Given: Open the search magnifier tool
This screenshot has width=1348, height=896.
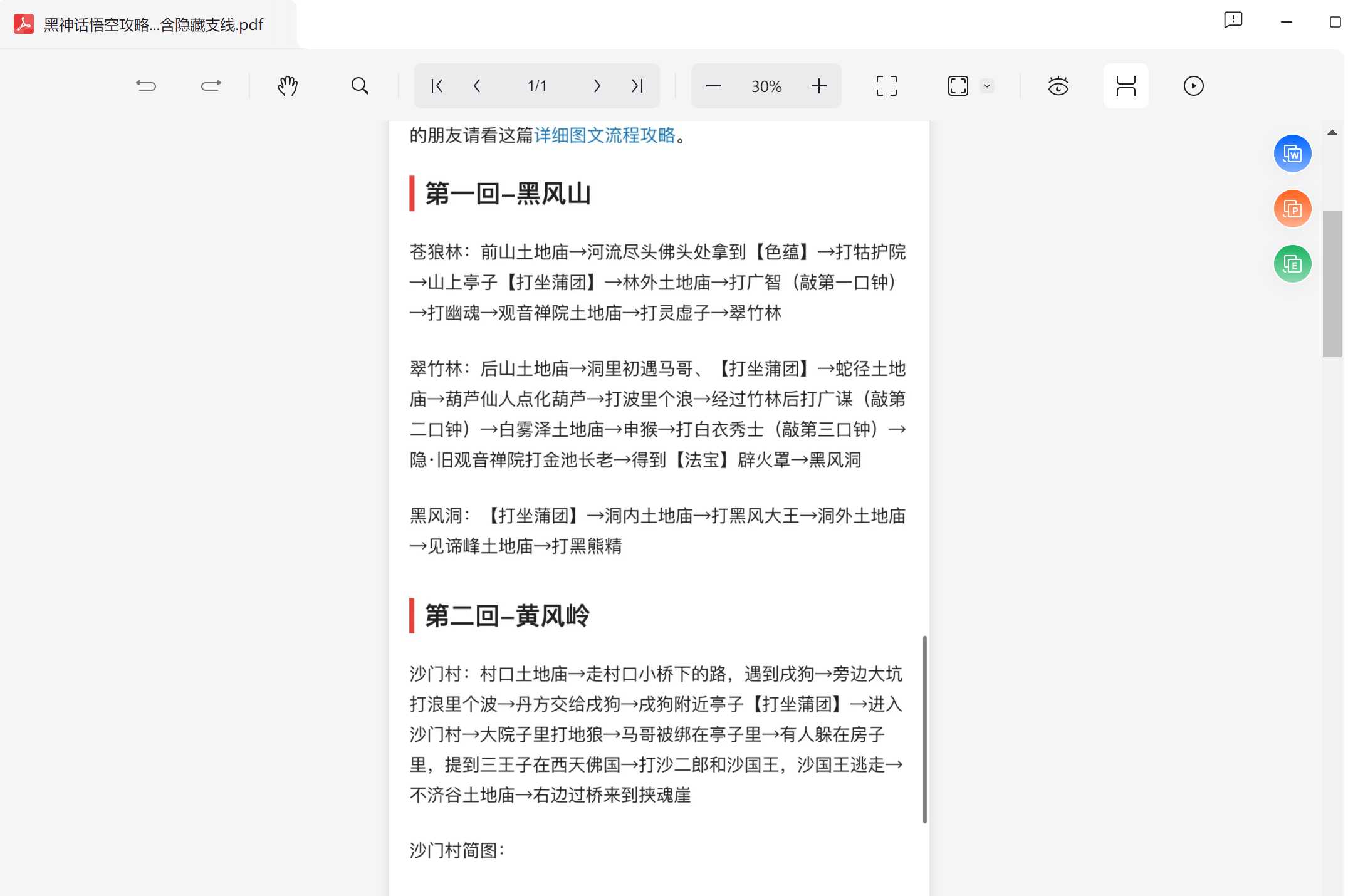Looking at the screenshot, I should pyautogui.click(x=360, y=86).
